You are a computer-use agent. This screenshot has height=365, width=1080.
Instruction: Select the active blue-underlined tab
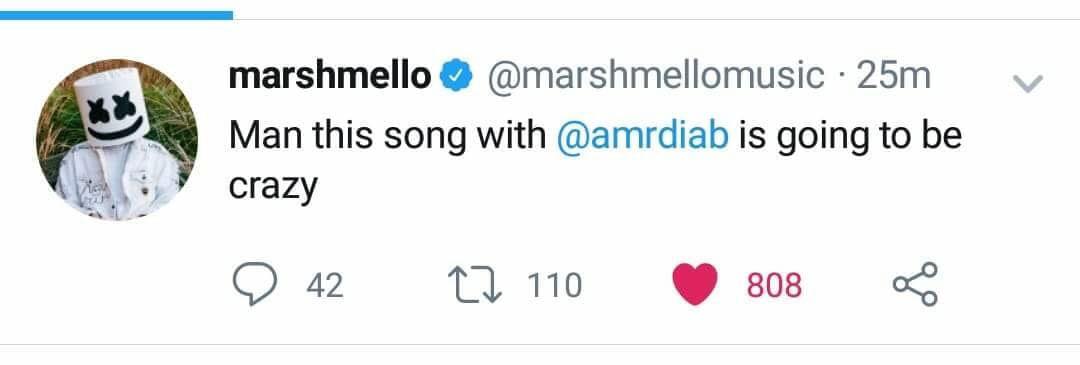(x=116, y=15)
